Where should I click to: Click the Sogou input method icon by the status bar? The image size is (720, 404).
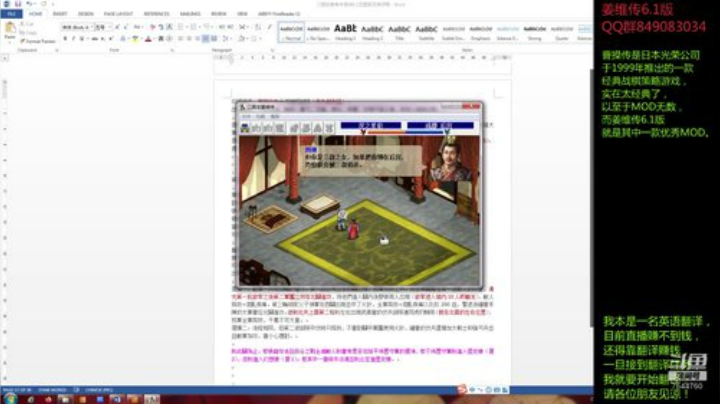[x=461, y=389]
